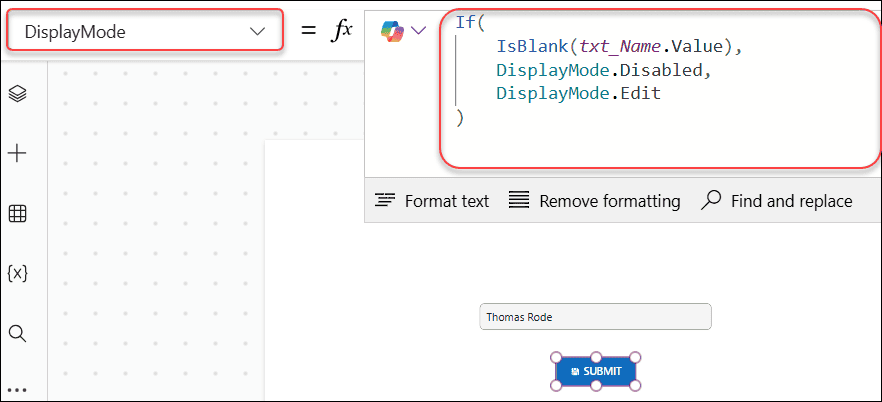
Task: Click DisplayMode.Disabled in the formula
Action: click(x=600, y=70)
